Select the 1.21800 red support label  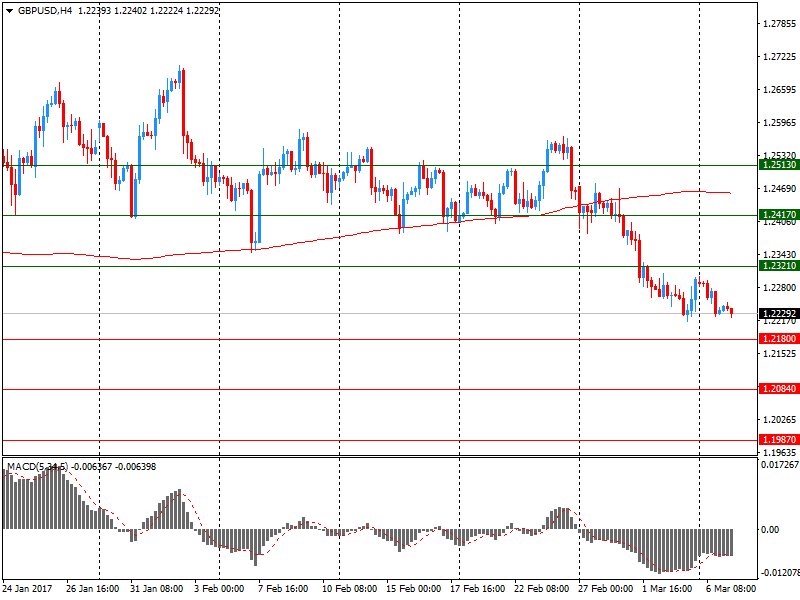tap(779, 339)
